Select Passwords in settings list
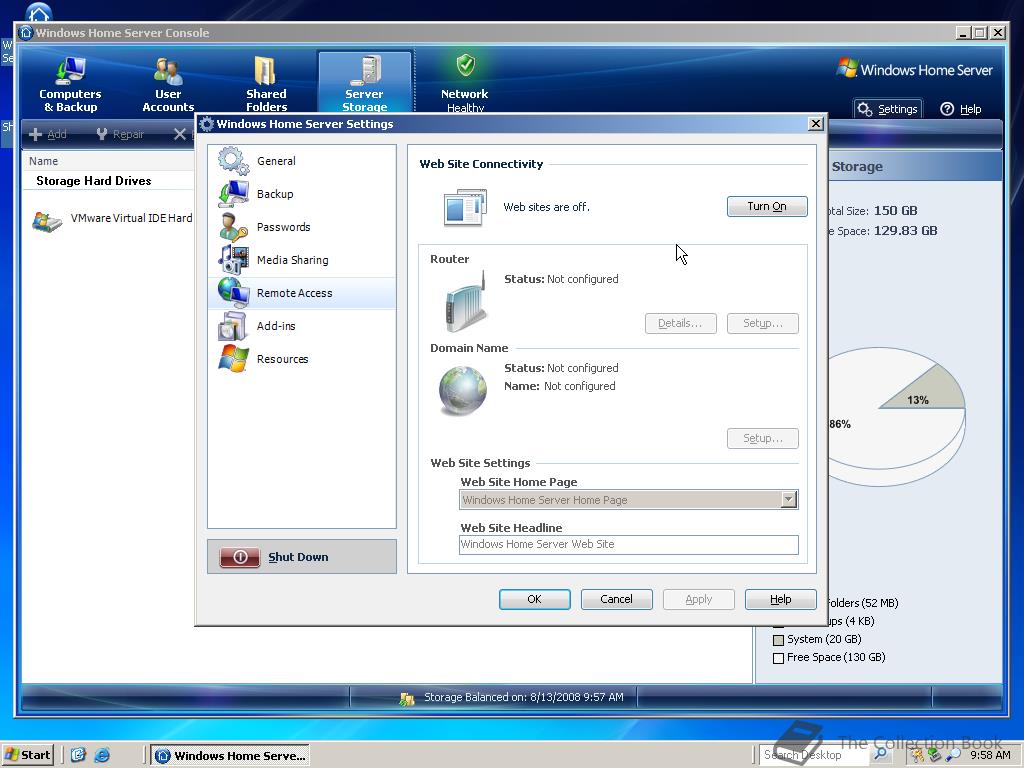 (302, 227)
